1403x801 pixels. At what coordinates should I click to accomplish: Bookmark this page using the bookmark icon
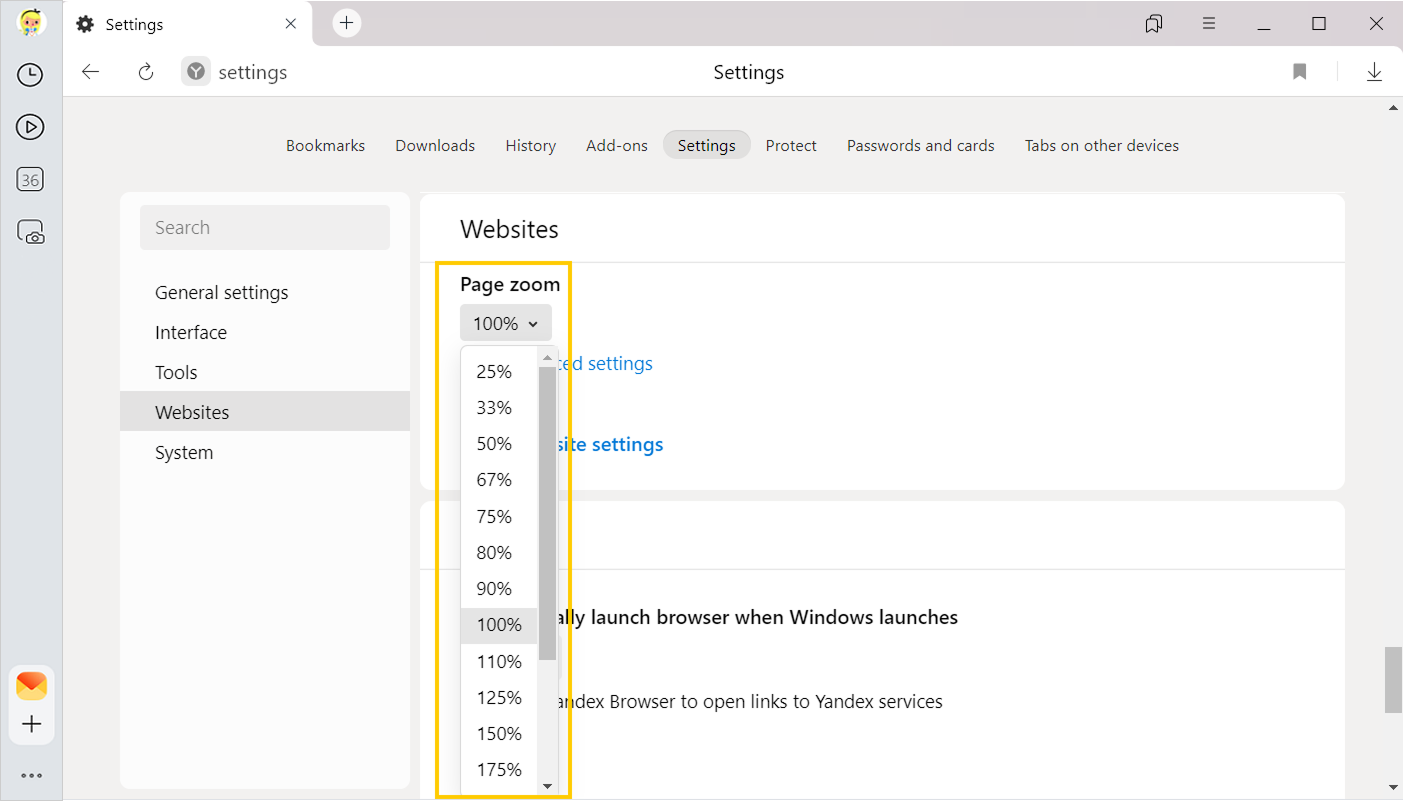point(1299,72)
